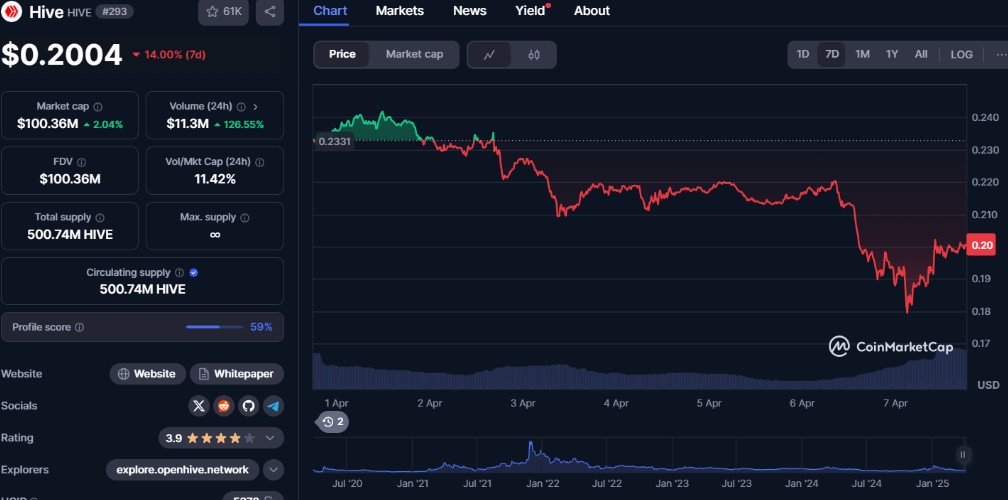
Task: Open the Yield tab
Action: (x=531, y=11)
